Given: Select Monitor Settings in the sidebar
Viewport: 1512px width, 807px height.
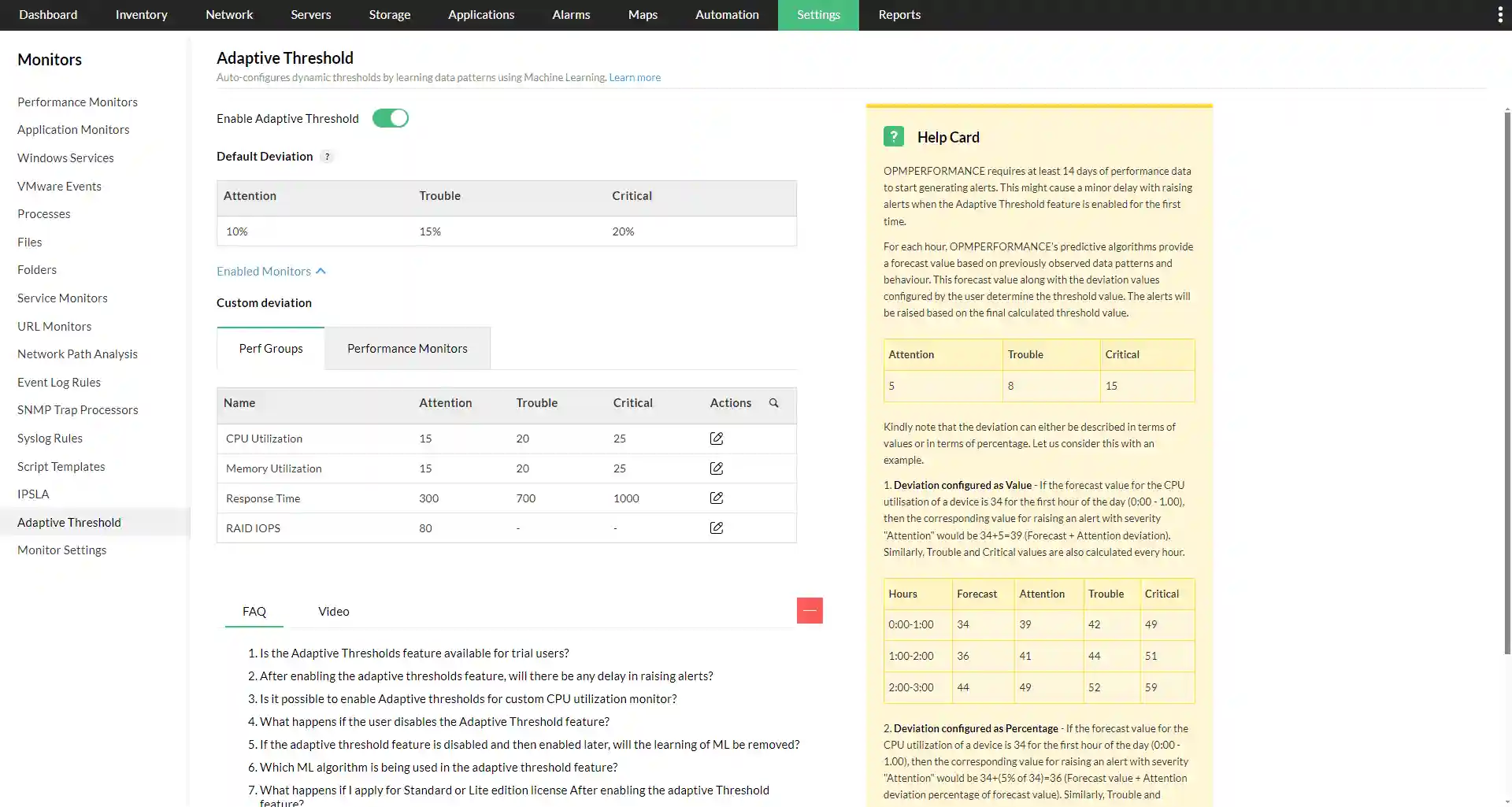Looking at the screenshot, I should pyautogui.click(x=61, y=550).
